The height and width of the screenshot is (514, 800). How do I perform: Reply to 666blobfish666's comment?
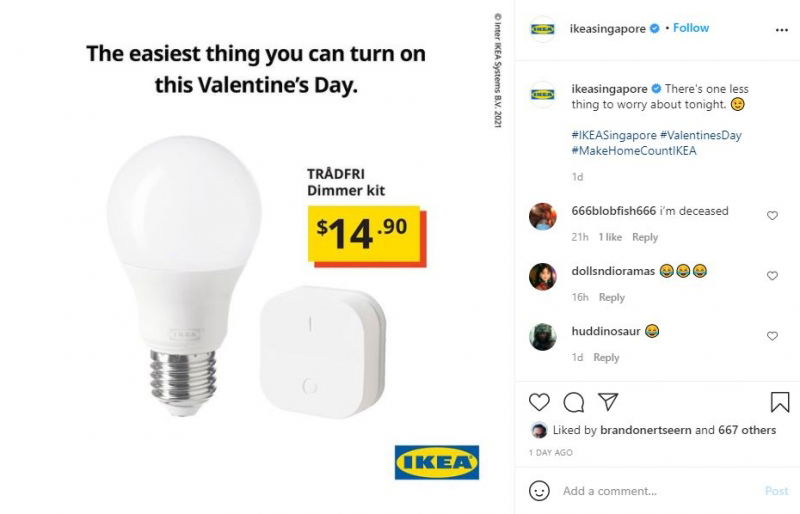tap(645, 237)
